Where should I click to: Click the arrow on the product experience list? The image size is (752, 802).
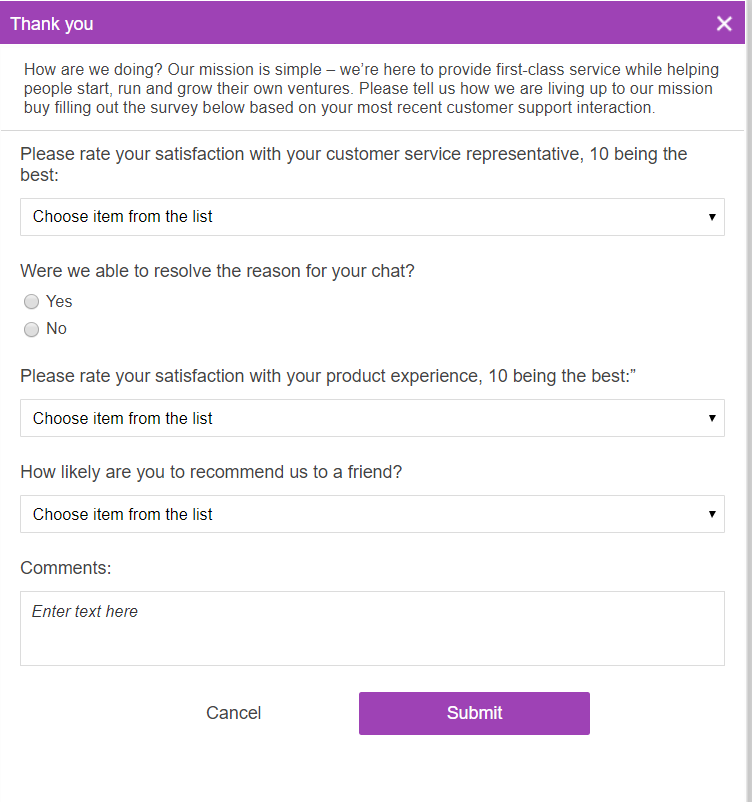click(711, 419)
